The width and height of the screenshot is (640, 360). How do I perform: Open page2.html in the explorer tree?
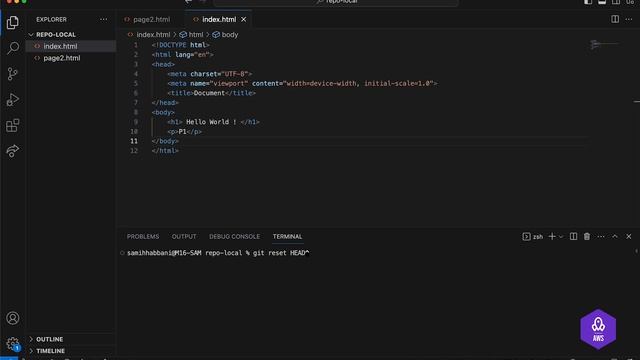(71, 58)
